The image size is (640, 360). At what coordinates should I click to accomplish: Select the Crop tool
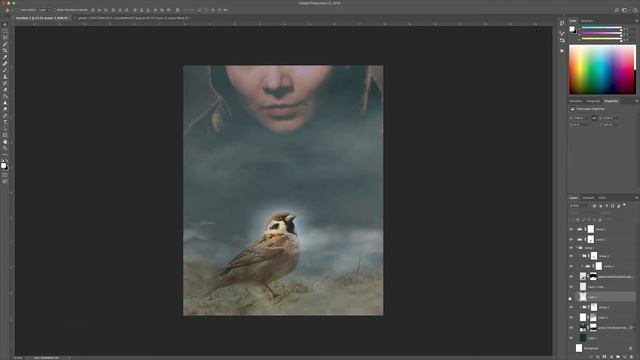(5, 51)
